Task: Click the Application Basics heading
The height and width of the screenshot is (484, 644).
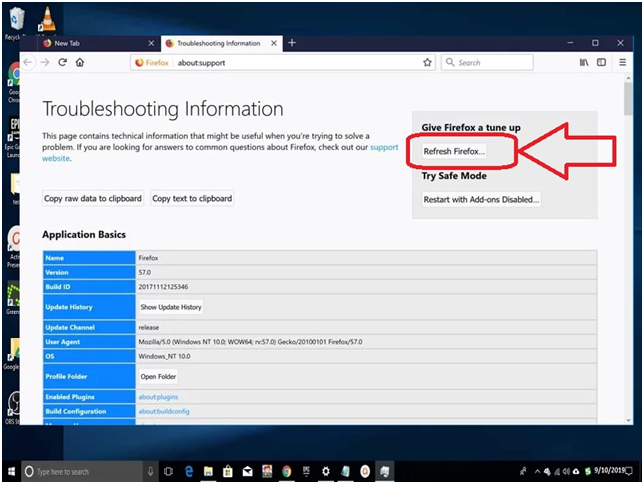Action: pos(84,235)
